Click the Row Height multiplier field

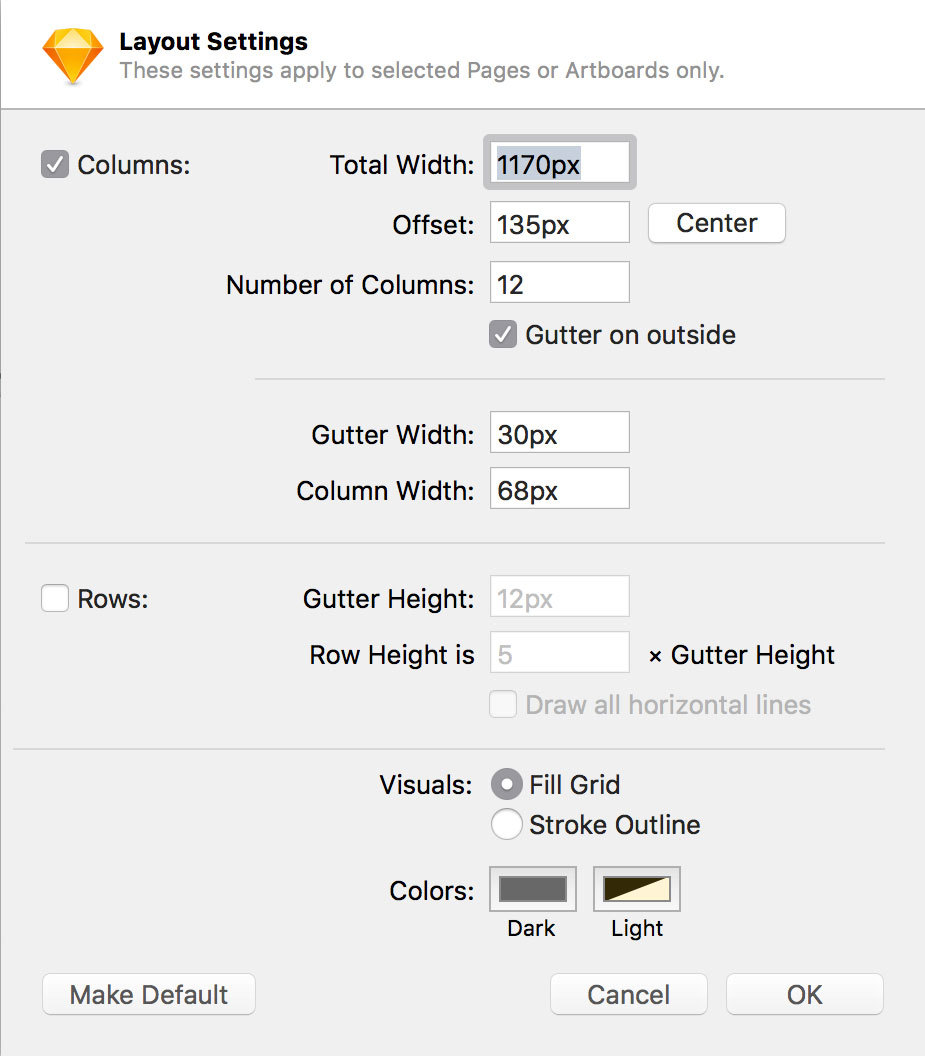pos(558,652)
